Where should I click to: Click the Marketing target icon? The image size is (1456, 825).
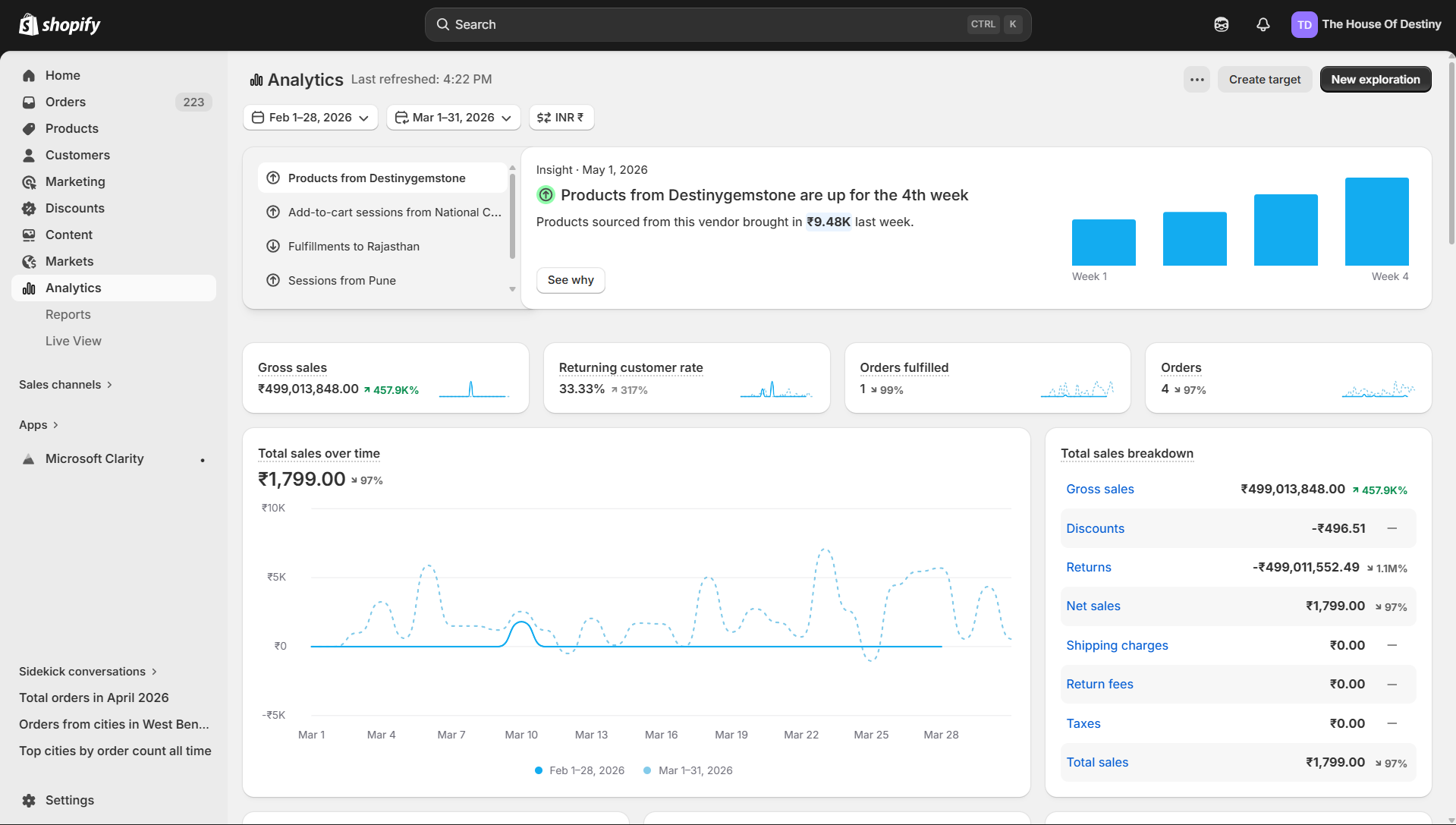(x=29, y=181)
